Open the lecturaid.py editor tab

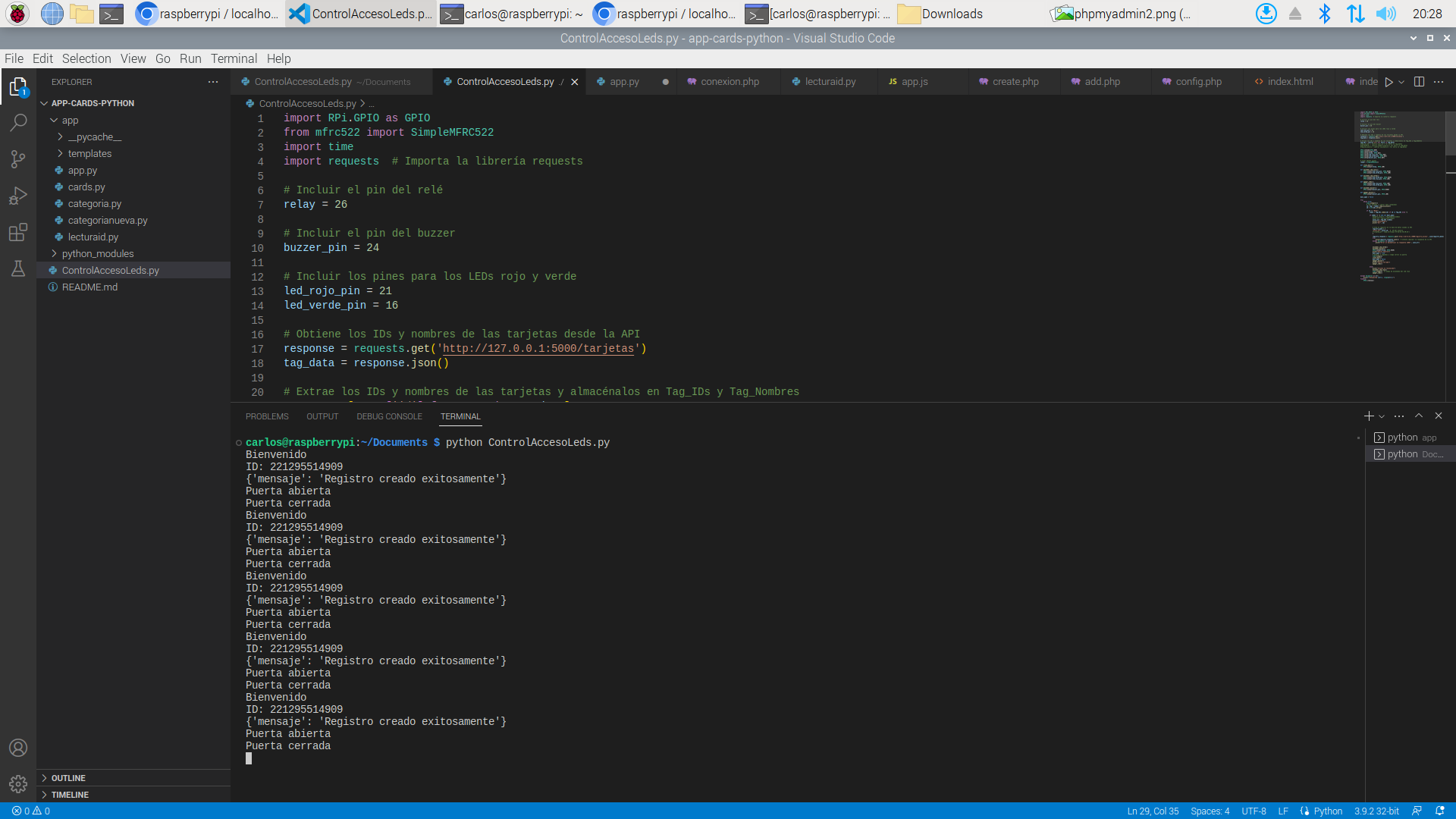click(830, 82)
